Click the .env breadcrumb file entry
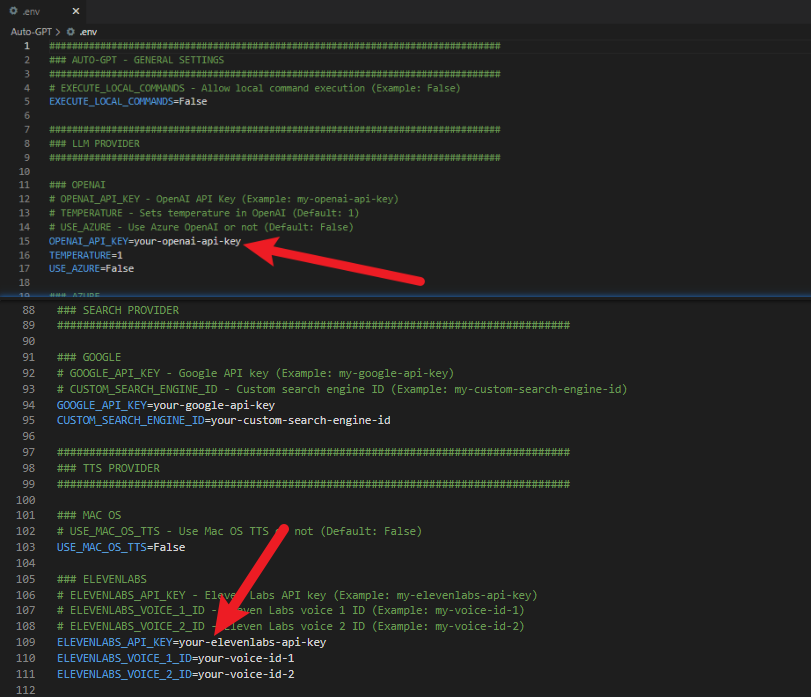 [x=88, y=32]
